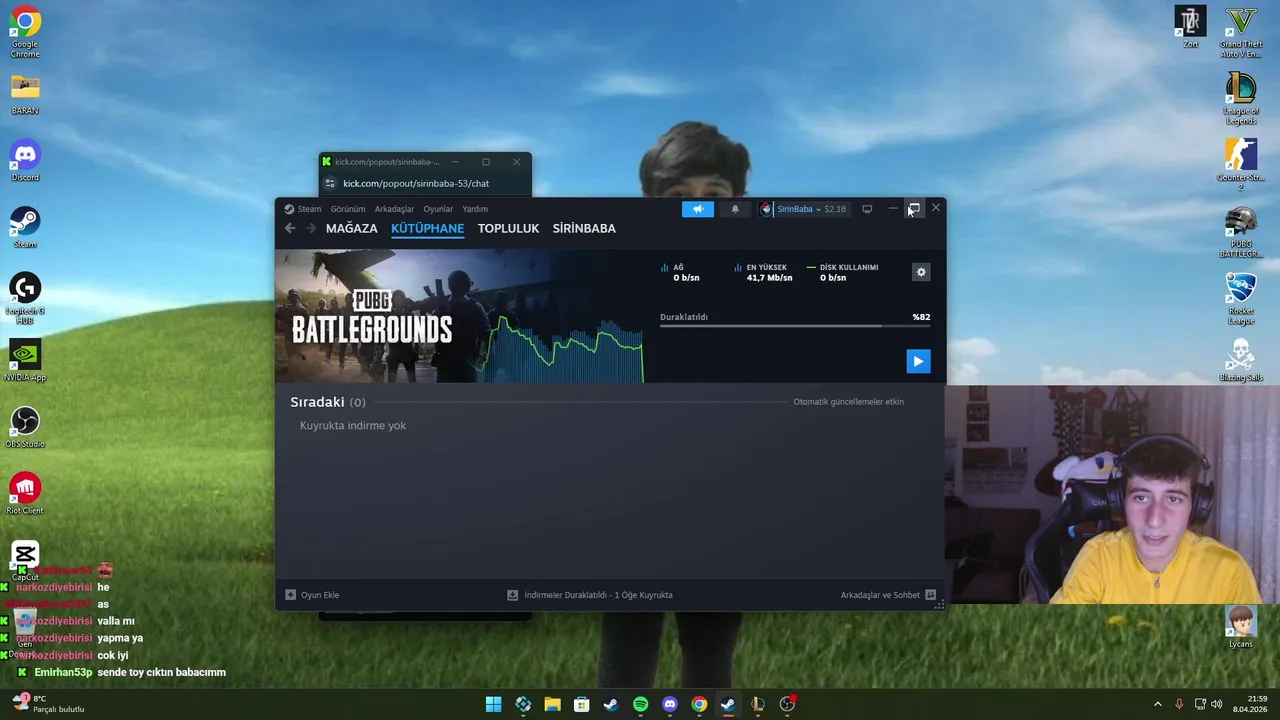Screen dimensions: 1280x720
Task: Open Grand Theft Auto V desktop icon
Action: point(1241,32)
